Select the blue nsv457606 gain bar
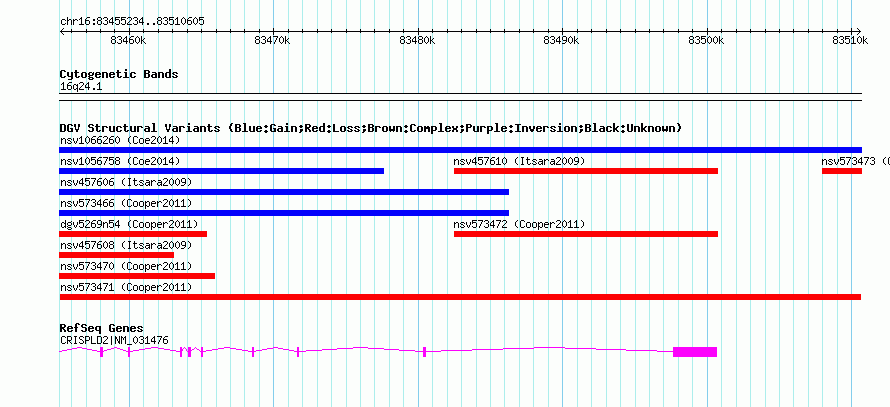This screenshot has width=890, height=407. click(x=284, y=192)
